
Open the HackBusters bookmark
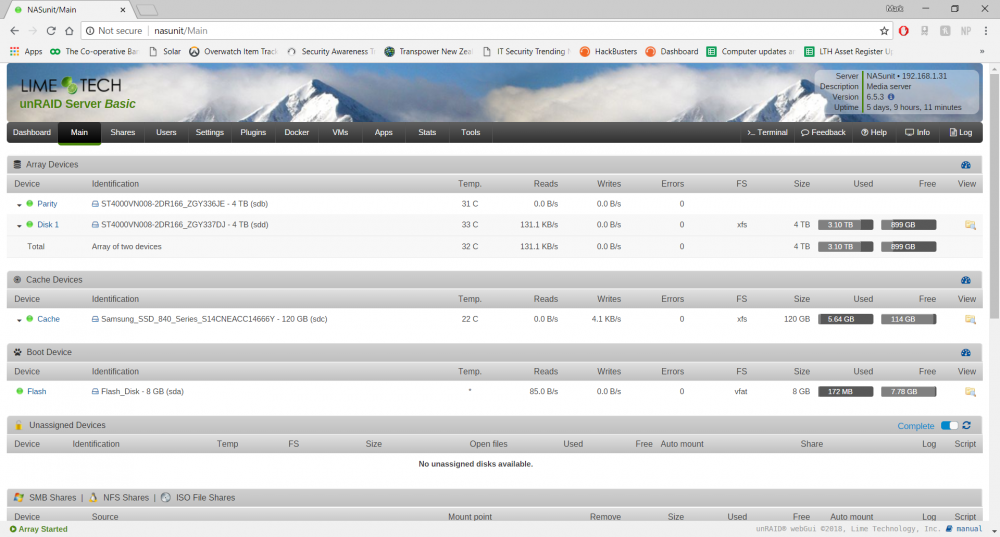point(608,52)
